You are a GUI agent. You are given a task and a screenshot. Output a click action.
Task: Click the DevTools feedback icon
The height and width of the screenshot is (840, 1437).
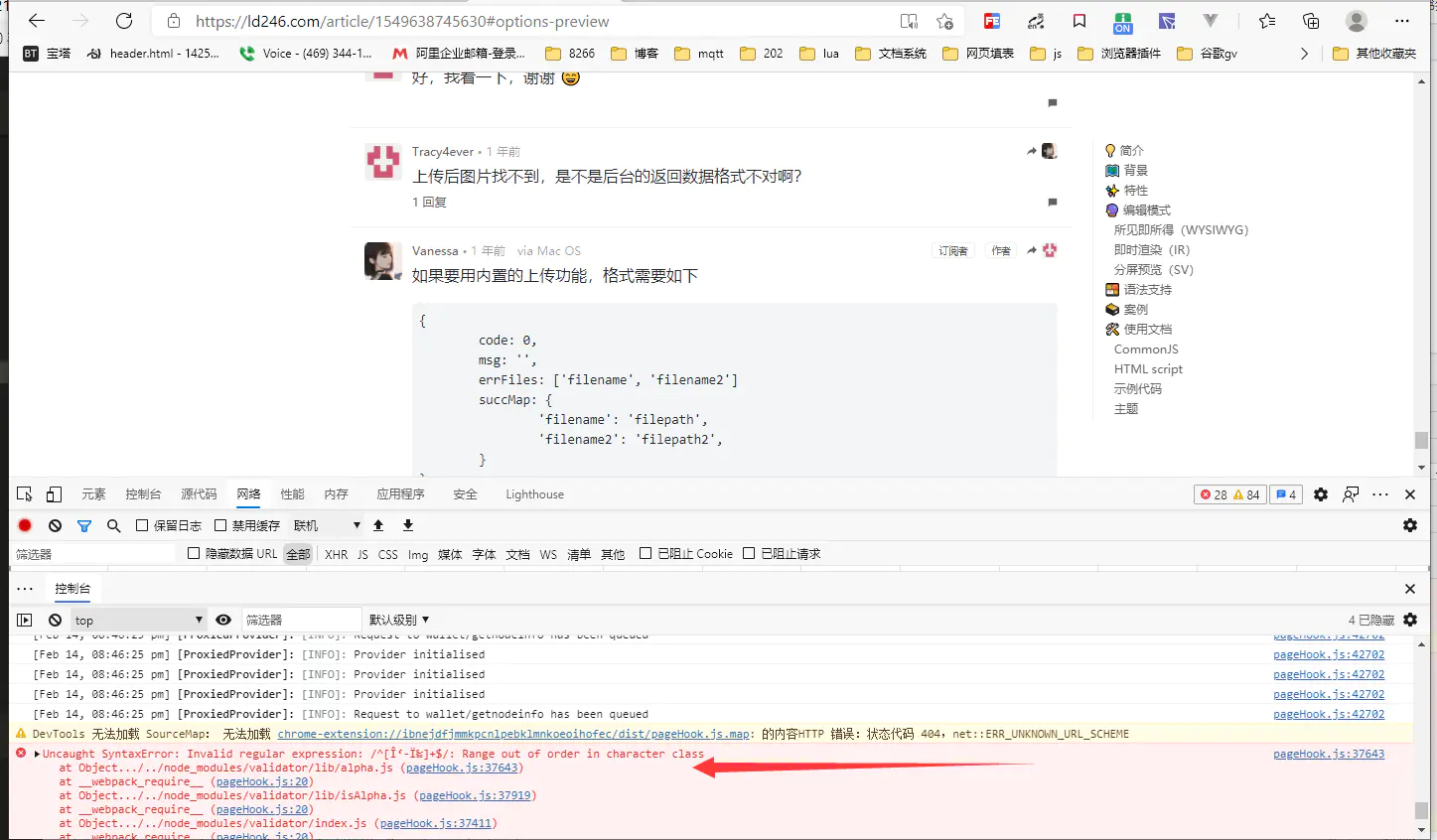point(1351,493)
